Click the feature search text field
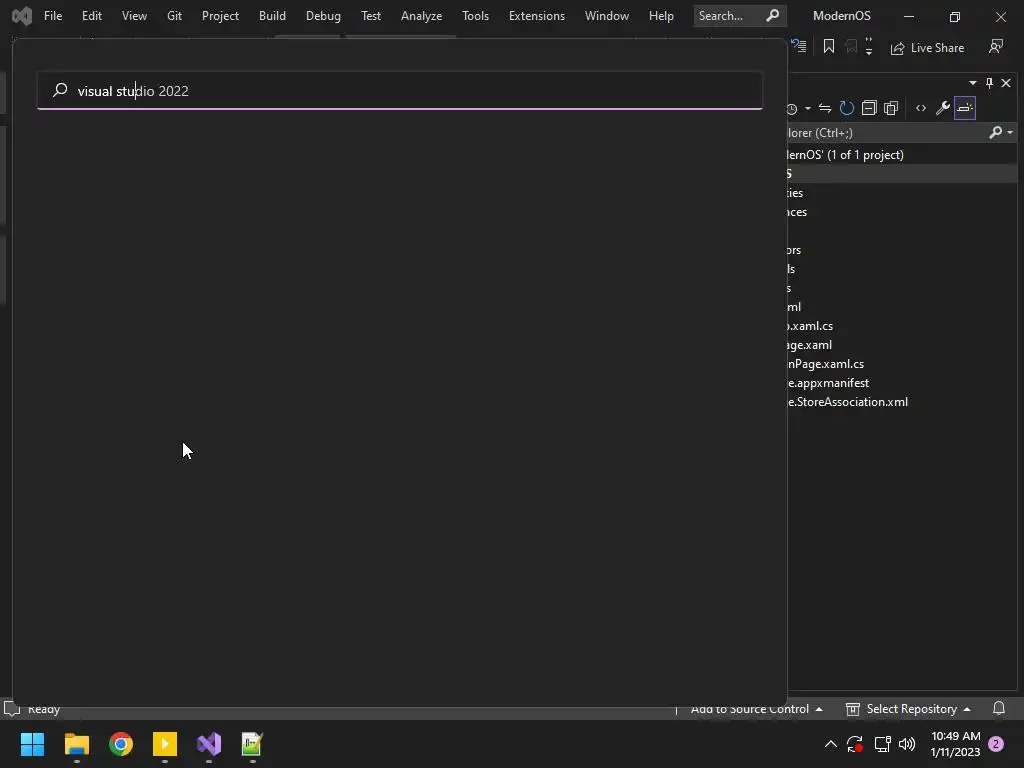Viewport: 1024px width, 768px height. click(400, 91)
